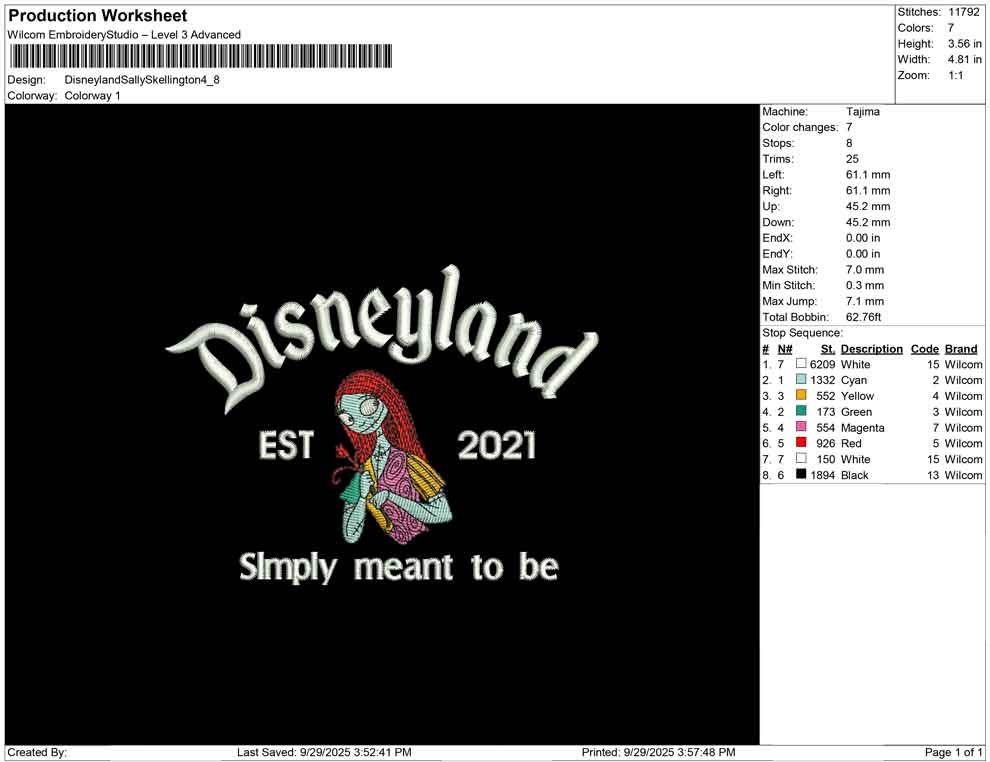Click the Simply meant to be lettering
Image resolution: width=990 pixels, height=762 pixels.
[399, 567]
